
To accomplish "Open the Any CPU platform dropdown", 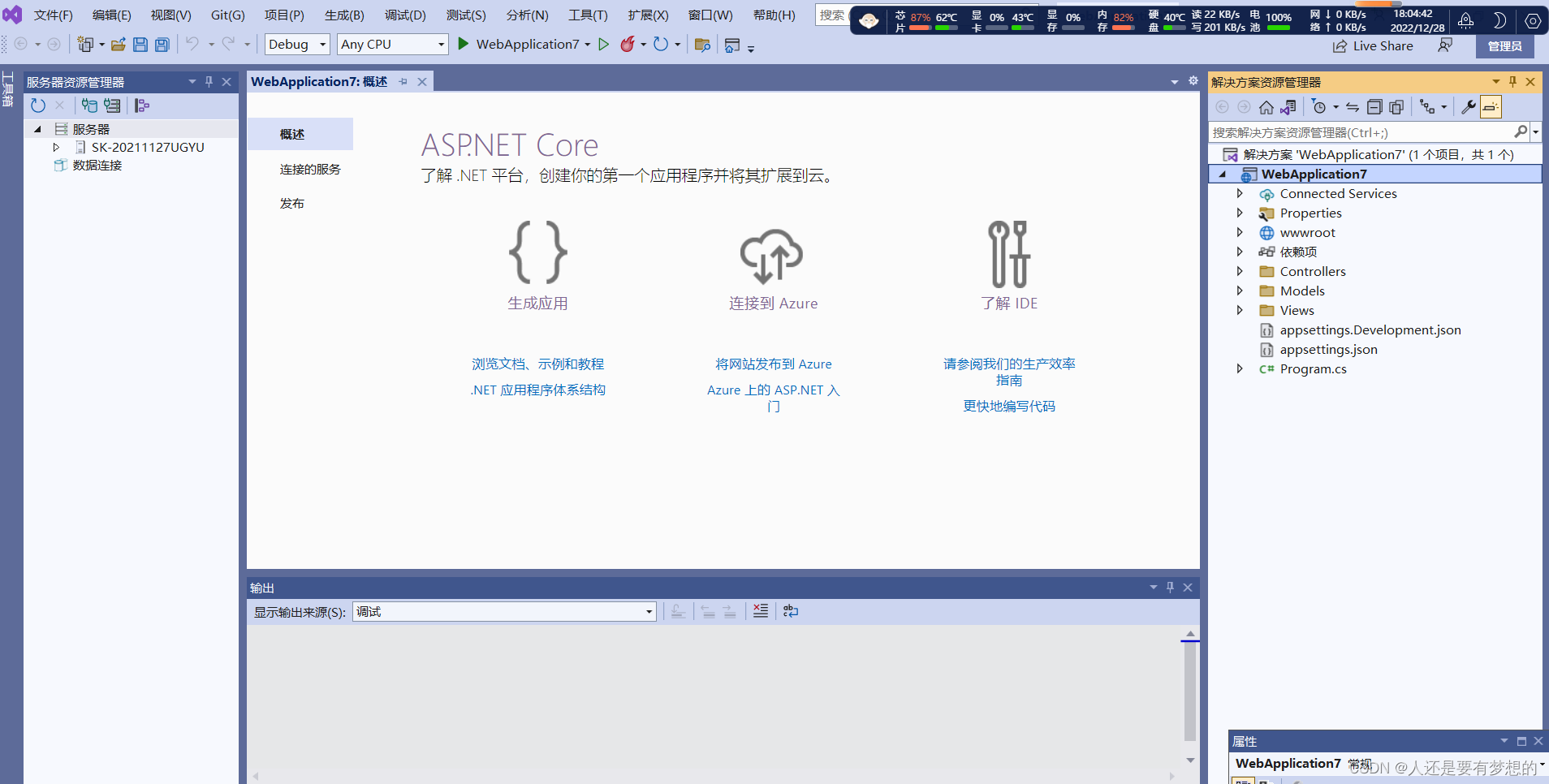I will 393,45.
